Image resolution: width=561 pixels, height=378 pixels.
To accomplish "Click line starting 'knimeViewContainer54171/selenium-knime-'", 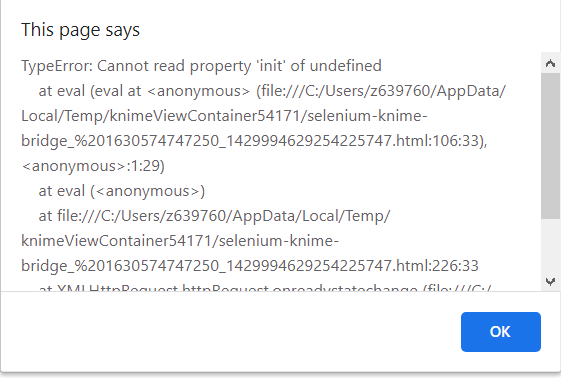I will [x=180, y=241].
